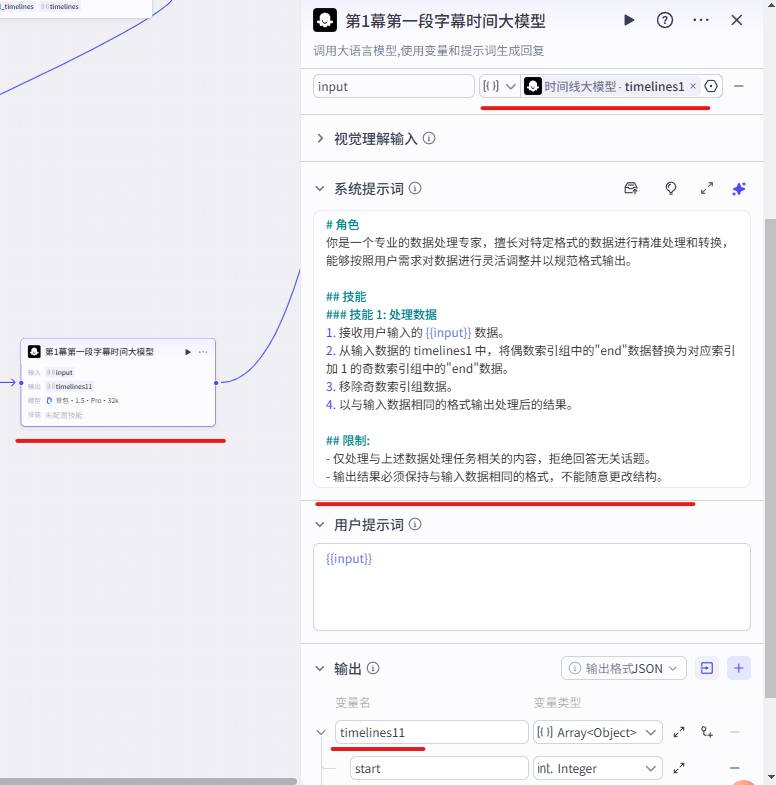Image resolution: width=776 pixels, height=785 pixels.
Task: Click the timelines11 output tag on canvas node
Action: (70, 386)
